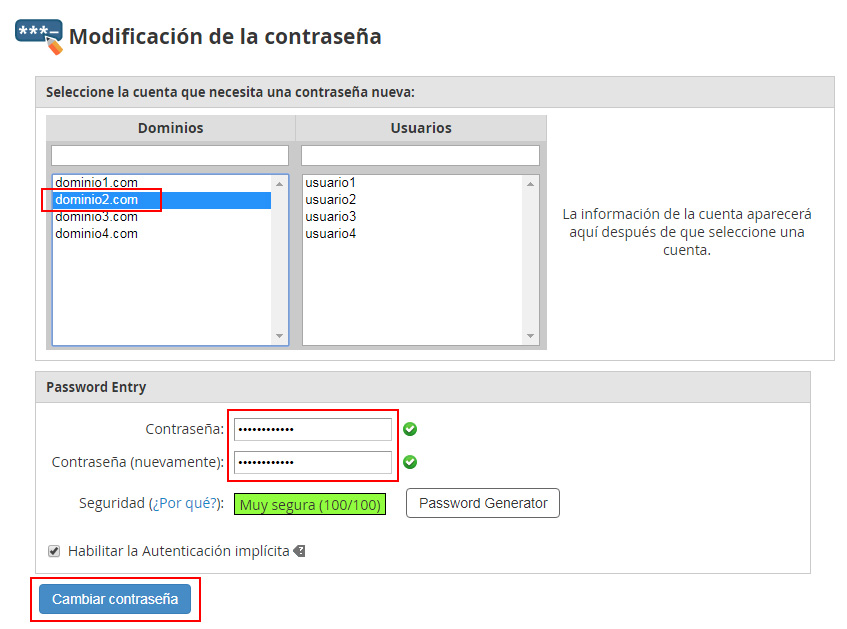Click into the Contraseña (nuevamente) input
The image size is (847, 629).
coord(313,462)
